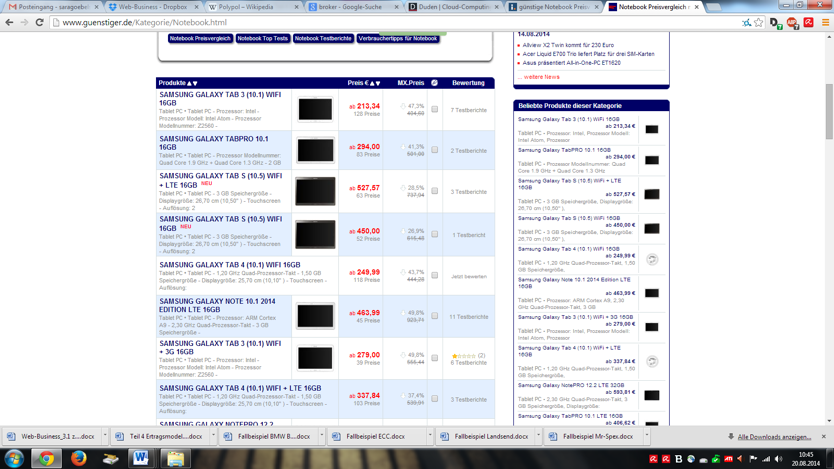Screen dimensions: 834x469
Task: Click the compare icon in the table header
Action: [x=434, y=83]
